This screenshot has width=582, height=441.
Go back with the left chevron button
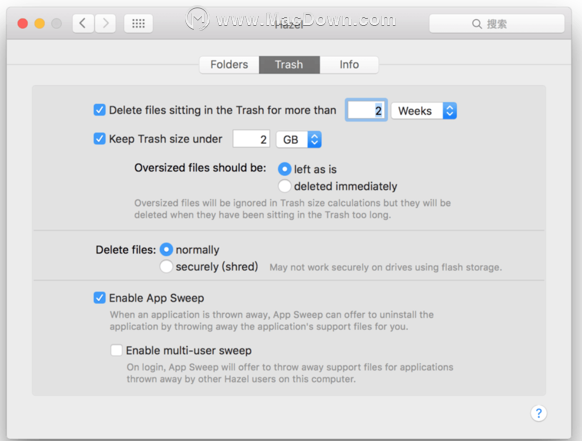(x=83, y=23)
